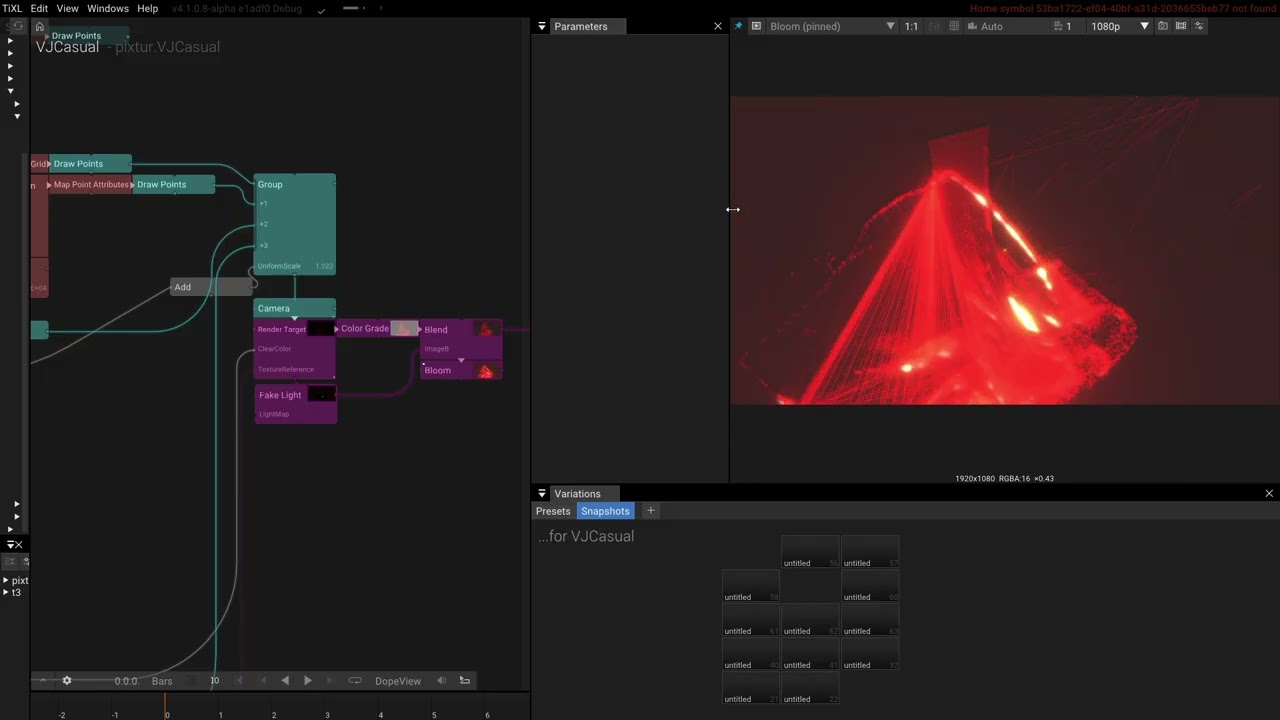The image size is (1280, 720).
Task: Select the Color Grade node
Action: 377,328
